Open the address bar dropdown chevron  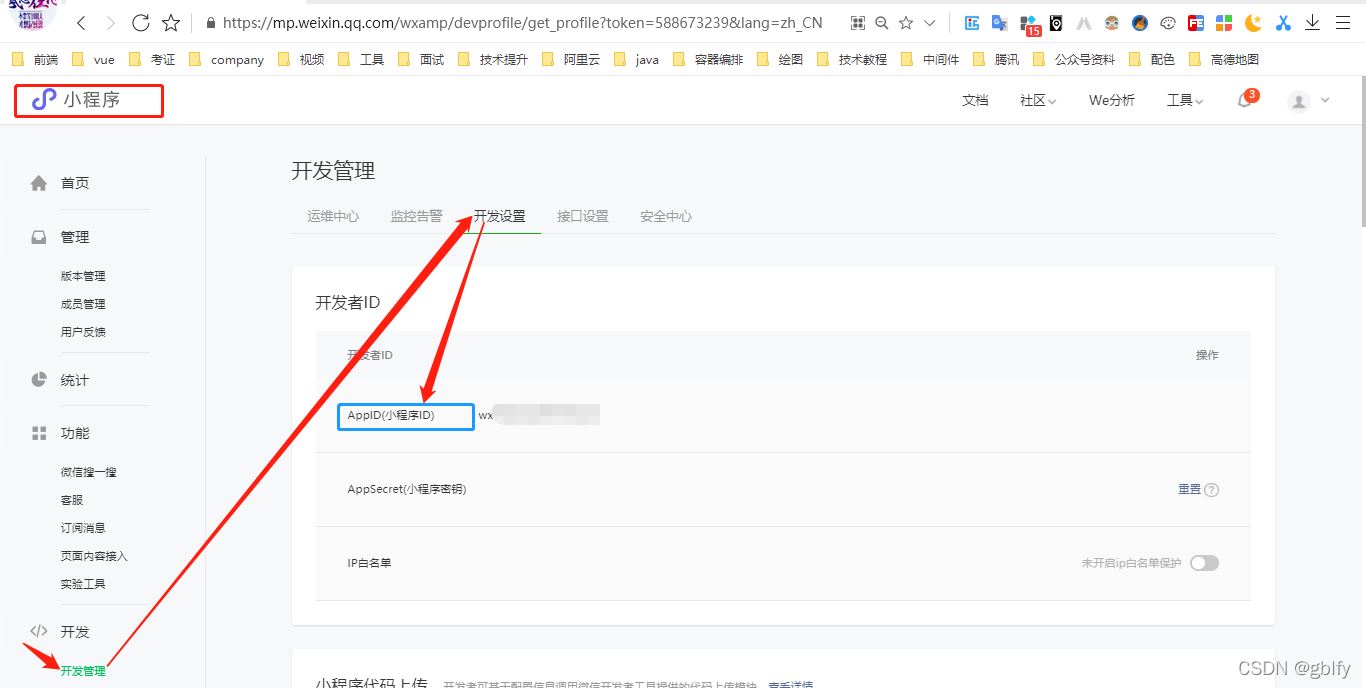(x=930, y=23)
